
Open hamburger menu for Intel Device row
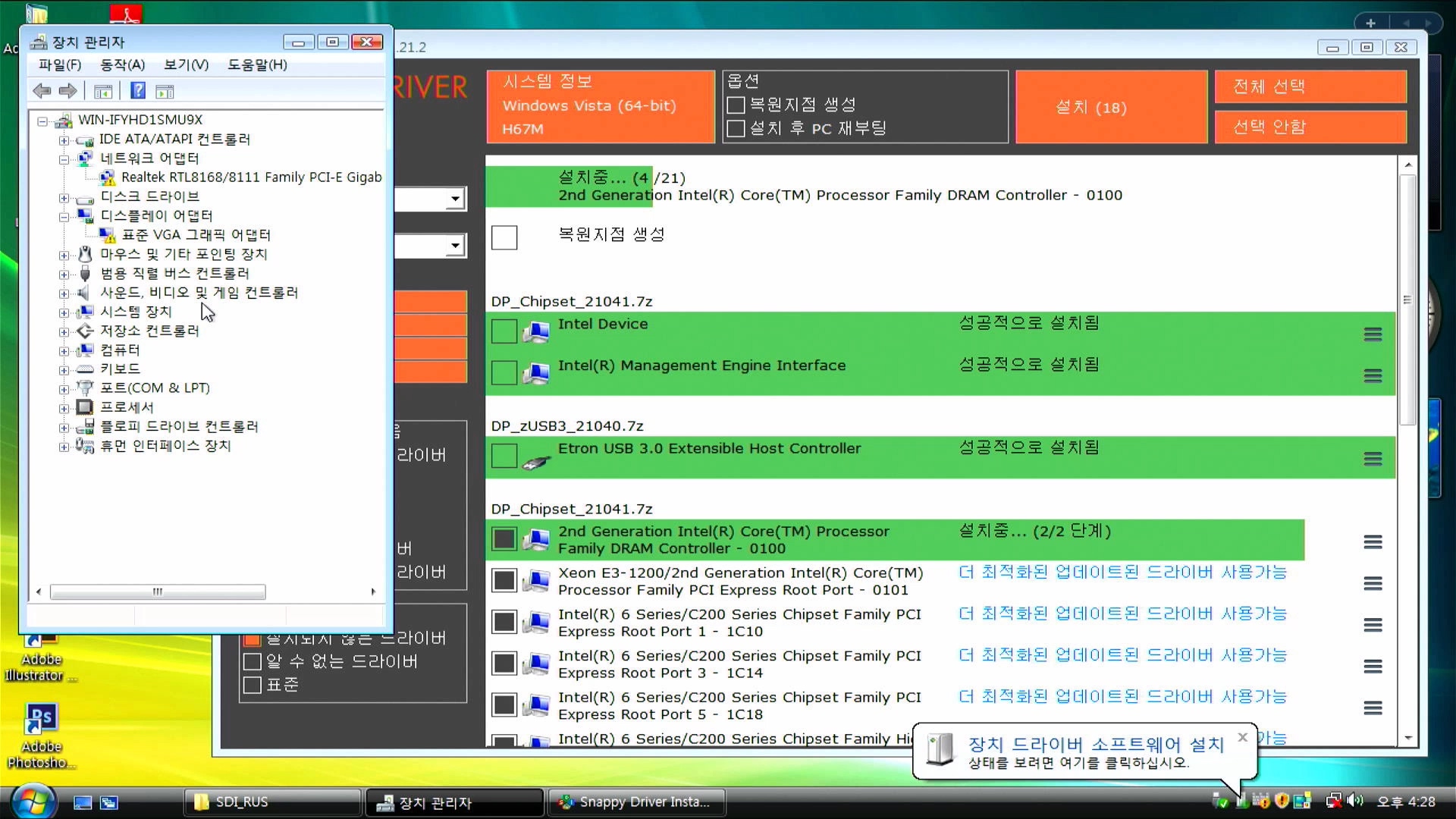[1372, 334]
